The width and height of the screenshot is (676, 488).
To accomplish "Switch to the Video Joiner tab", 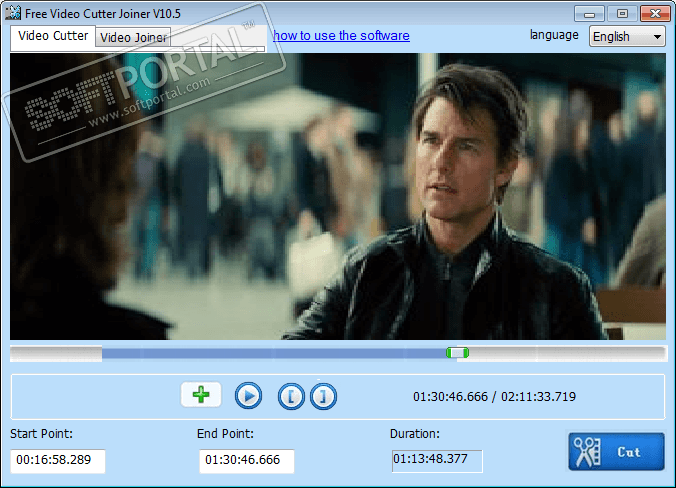I will coord(133,38).
